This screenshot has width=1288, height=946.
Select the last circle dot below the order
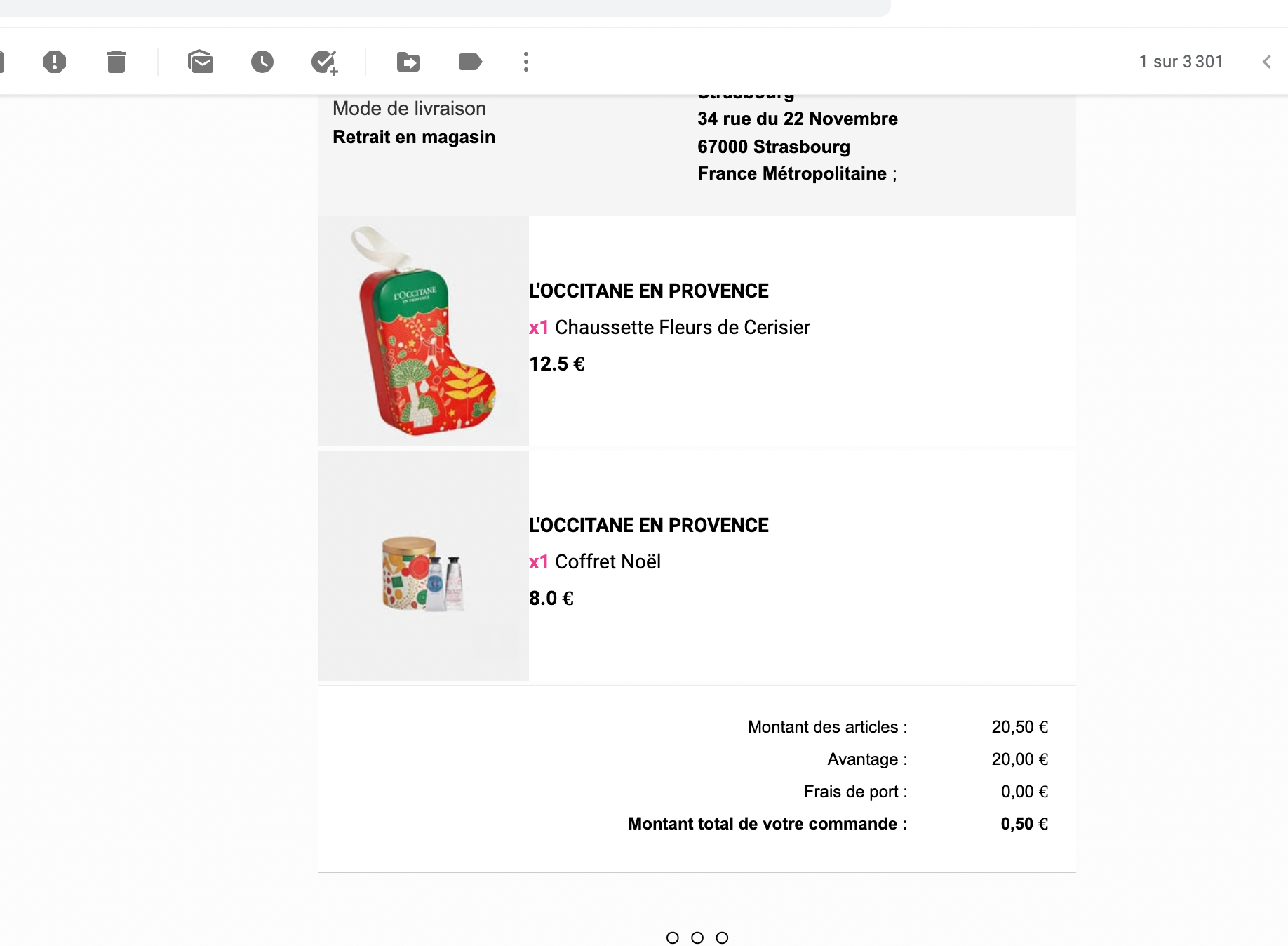tap(722, 938)
